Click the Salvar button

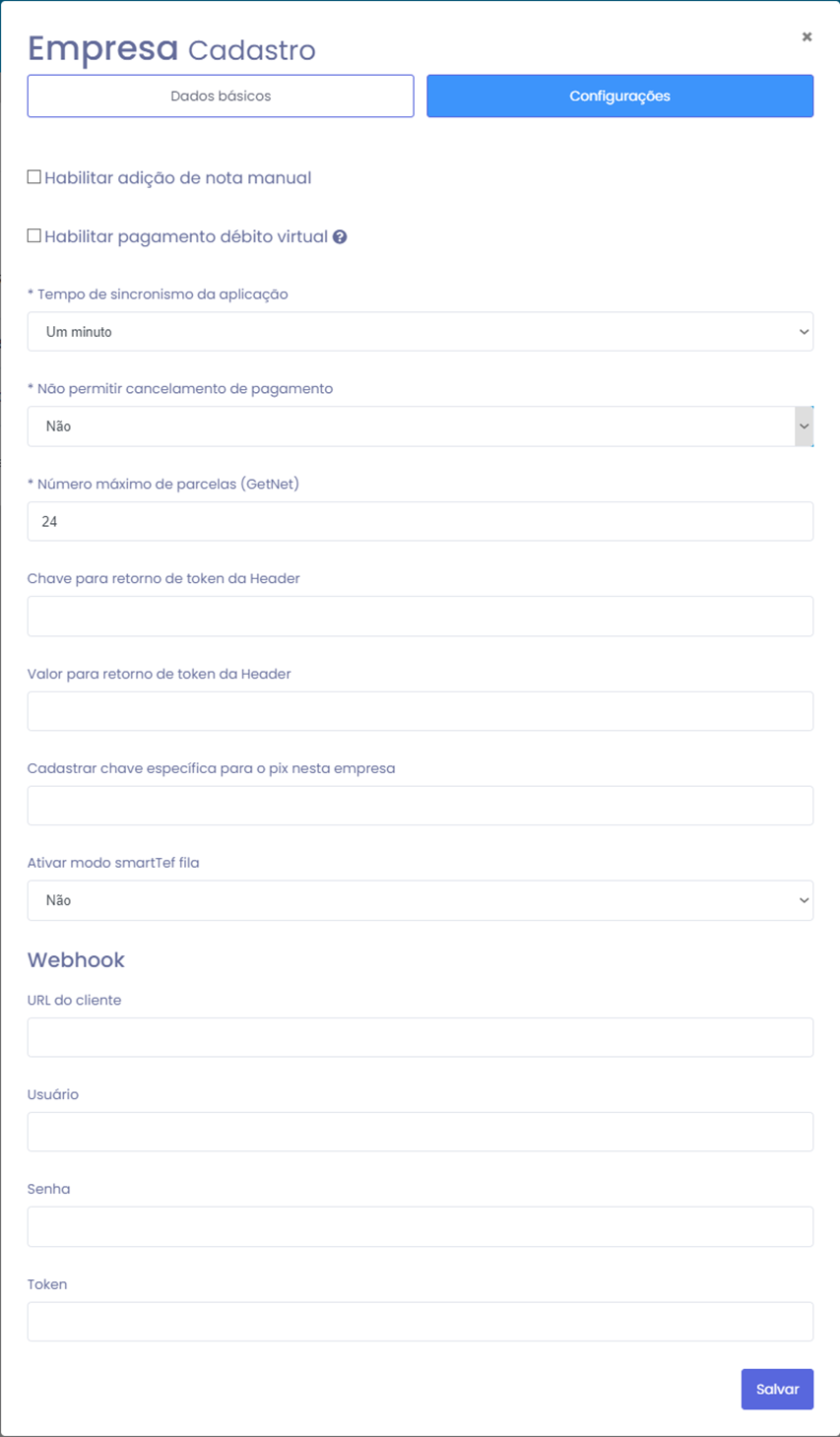(x=778, y=1389)
